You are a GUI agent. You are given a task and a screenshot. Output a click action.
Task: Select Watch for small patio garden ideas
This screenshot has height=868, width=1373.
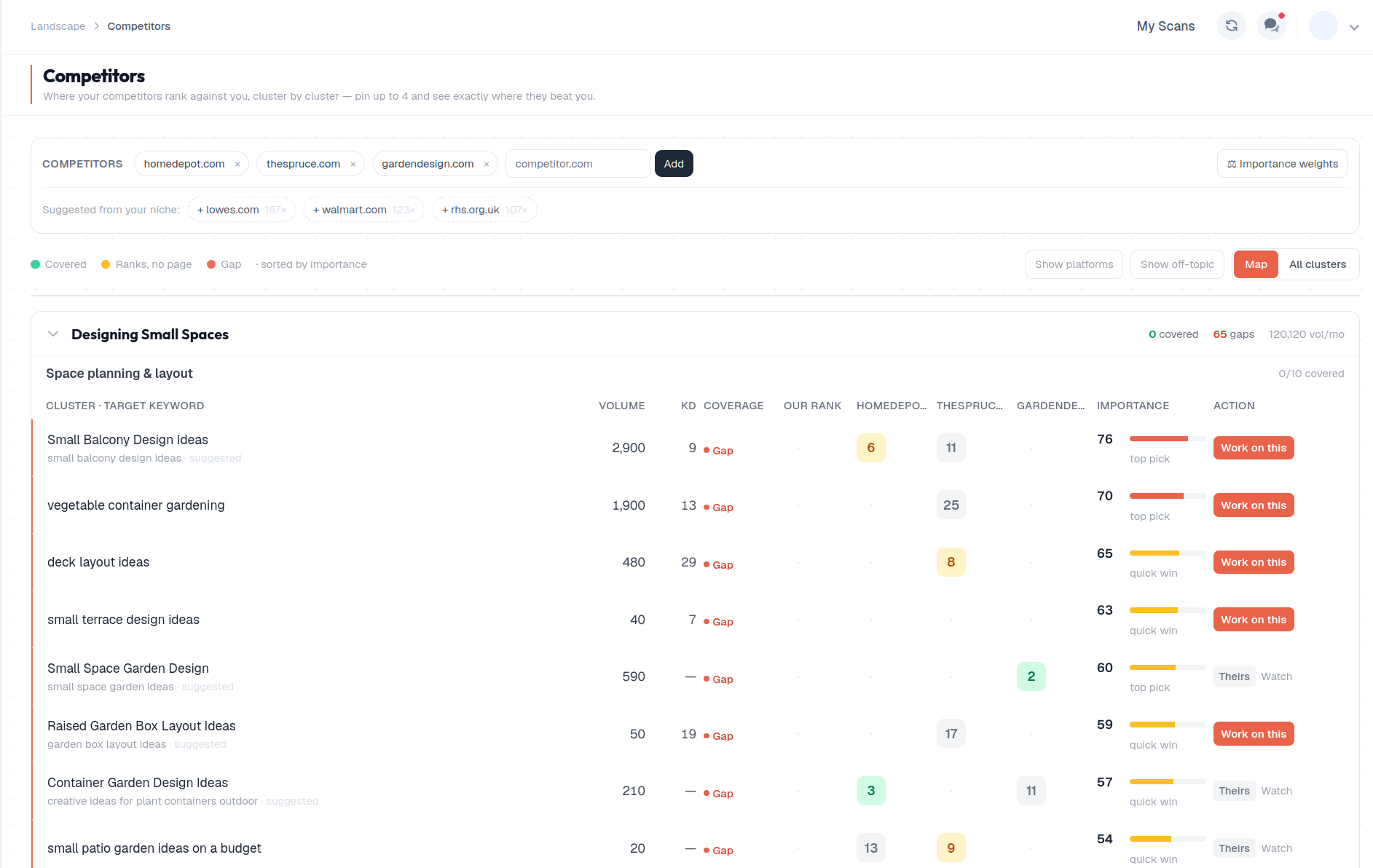pos(1276,848)
